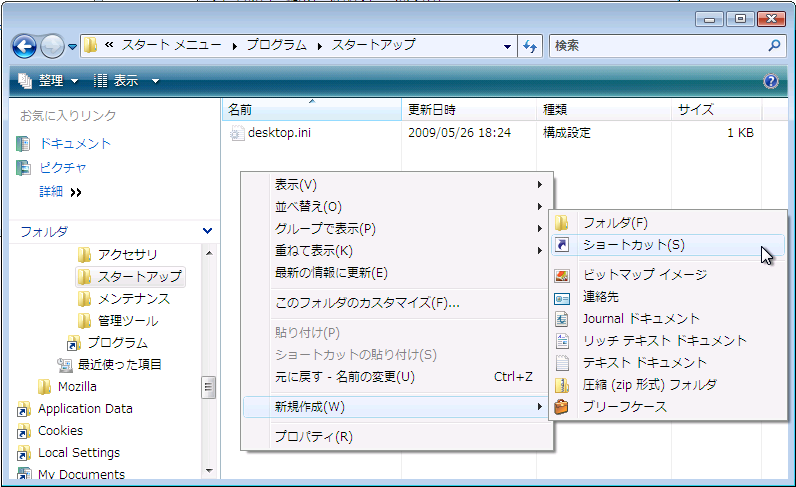Choose プロパティ(R) from context menu

coord(396,436)
